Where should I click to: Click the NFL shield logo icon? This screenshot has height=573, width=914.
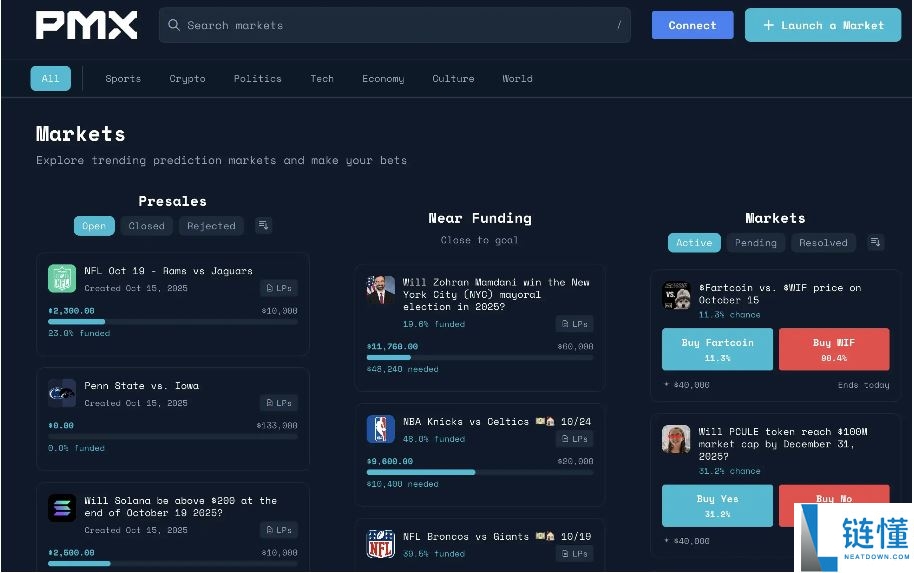click(381, 544)
